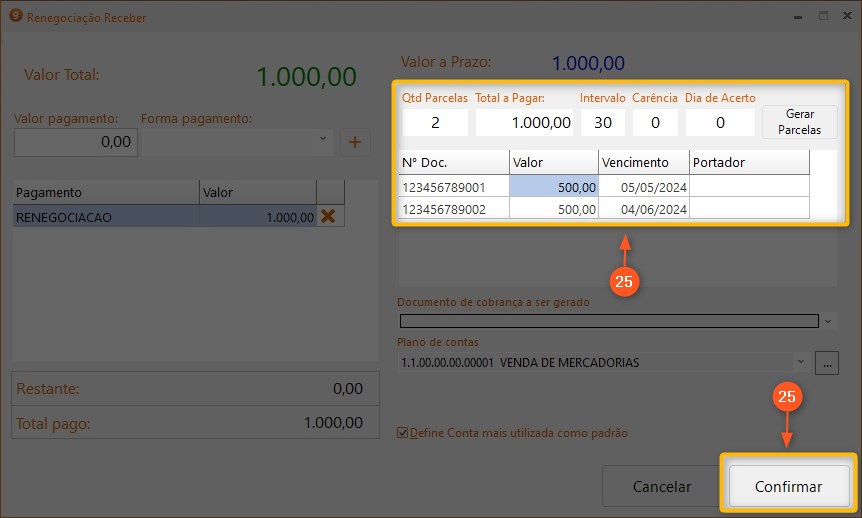
Task: Click the Intervalo field
Action: (603, 122)
